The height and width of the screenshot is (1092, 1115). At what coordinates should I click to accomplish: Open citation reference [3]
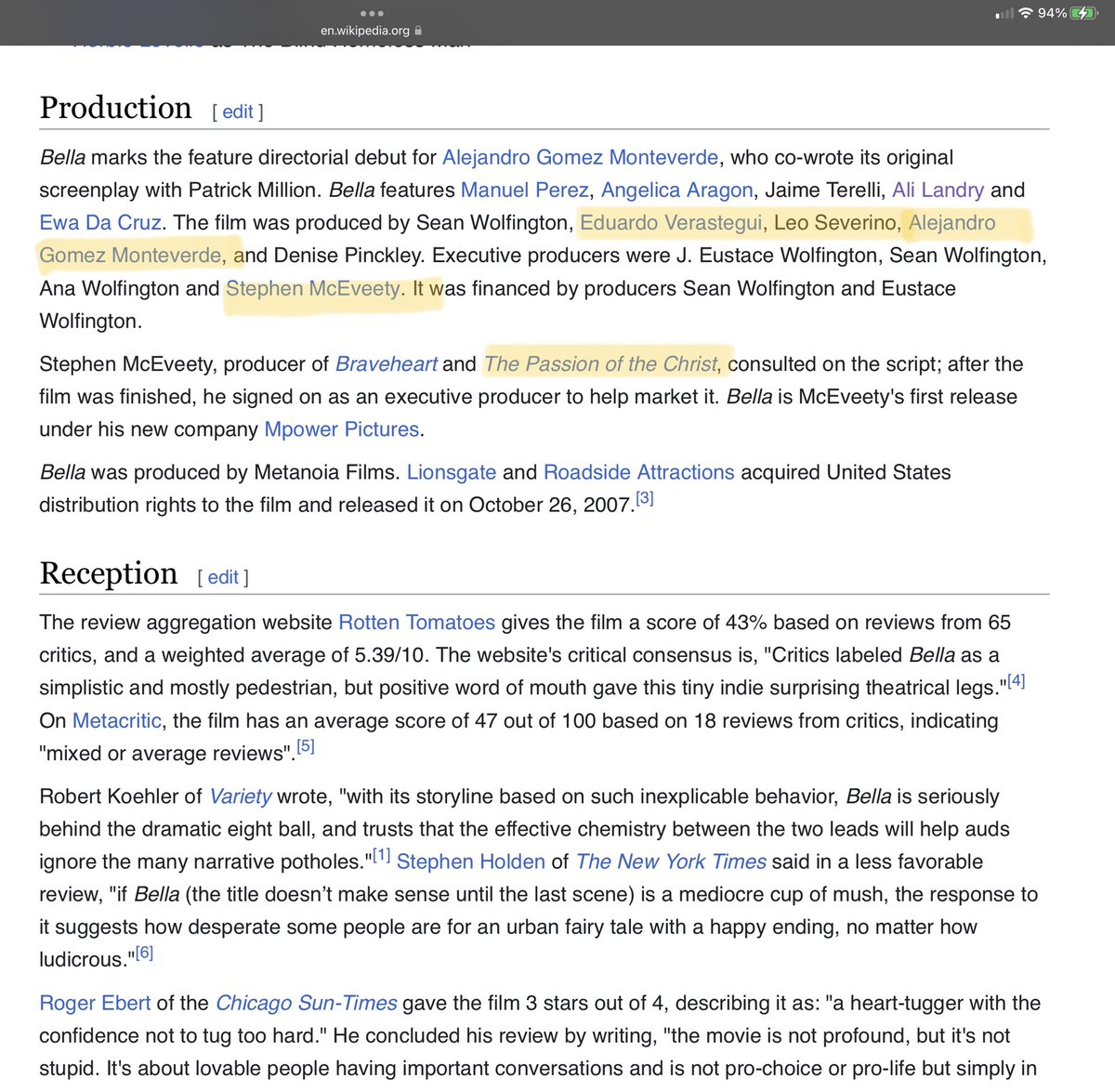click(645, 498)
